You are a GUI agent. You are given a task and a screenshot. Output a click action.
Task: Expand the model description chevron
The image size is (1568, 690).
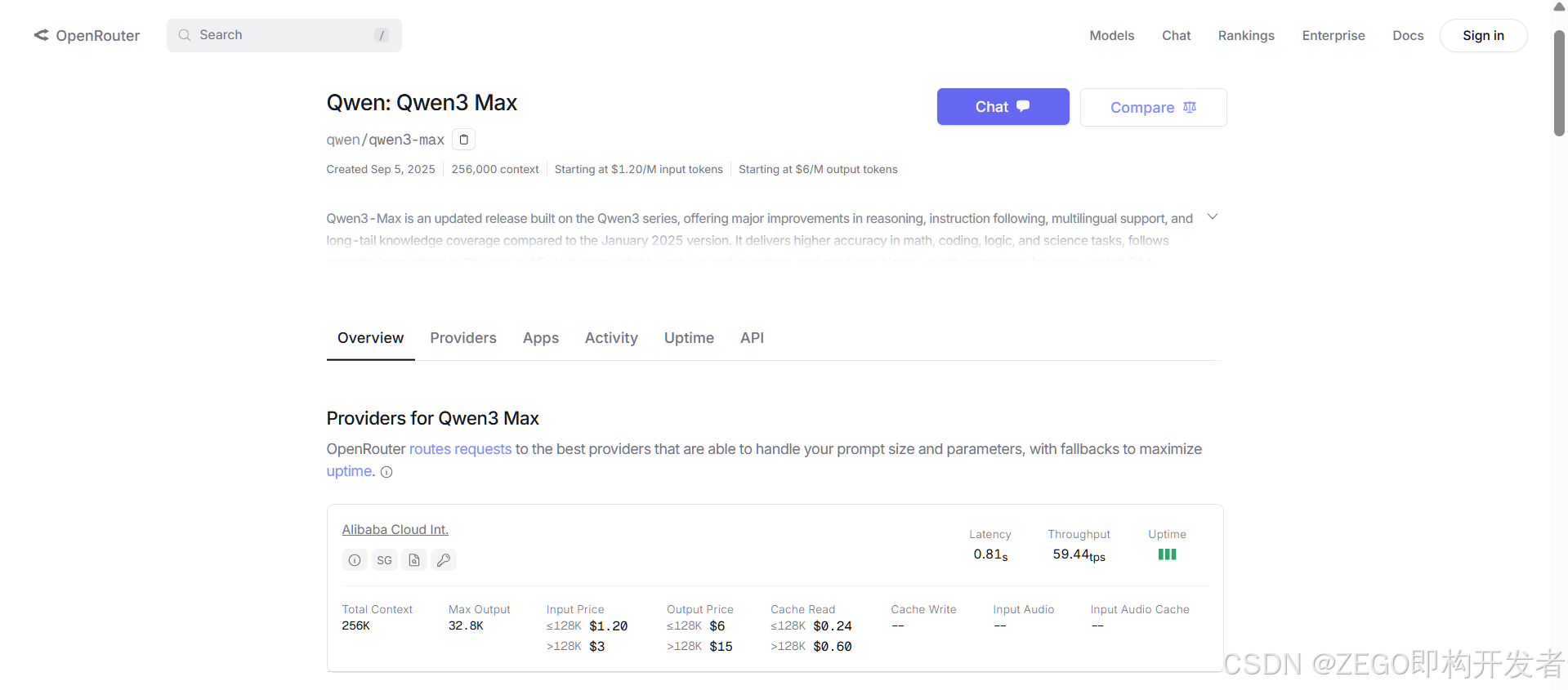tap(1213, 217)
